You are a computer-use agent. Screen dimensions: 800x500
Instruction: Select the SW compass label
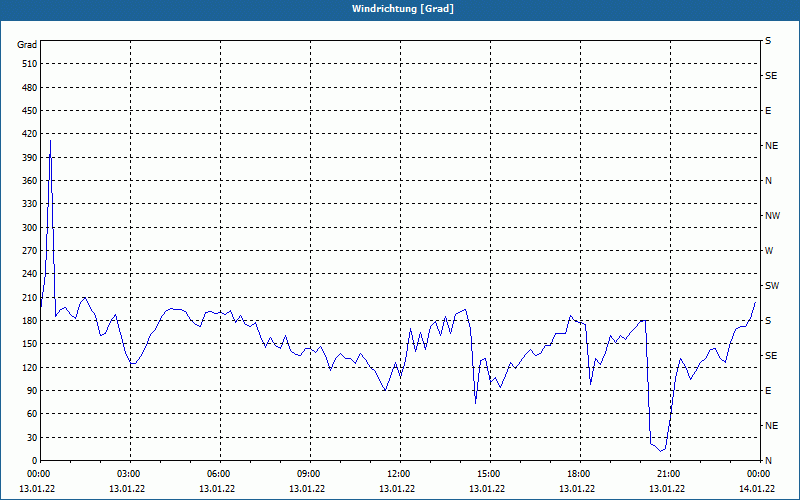click(x=772, y=286)
